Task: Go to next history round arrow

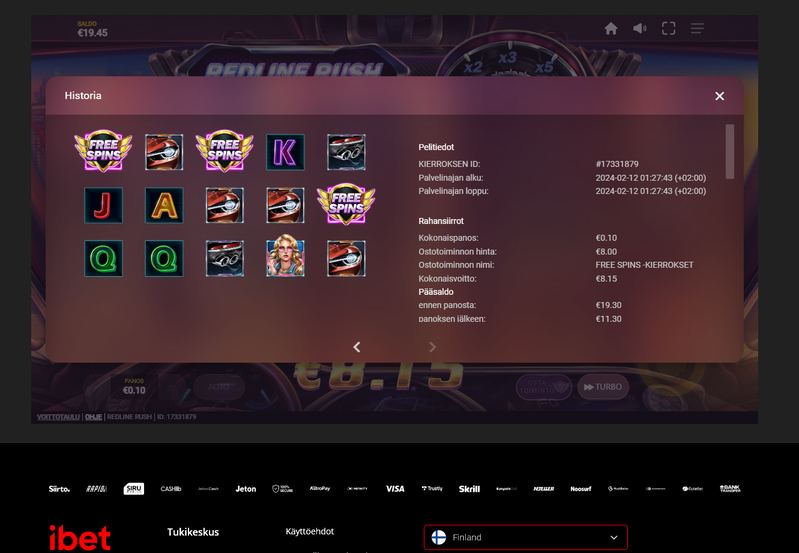Action: (x=432, y=347)
